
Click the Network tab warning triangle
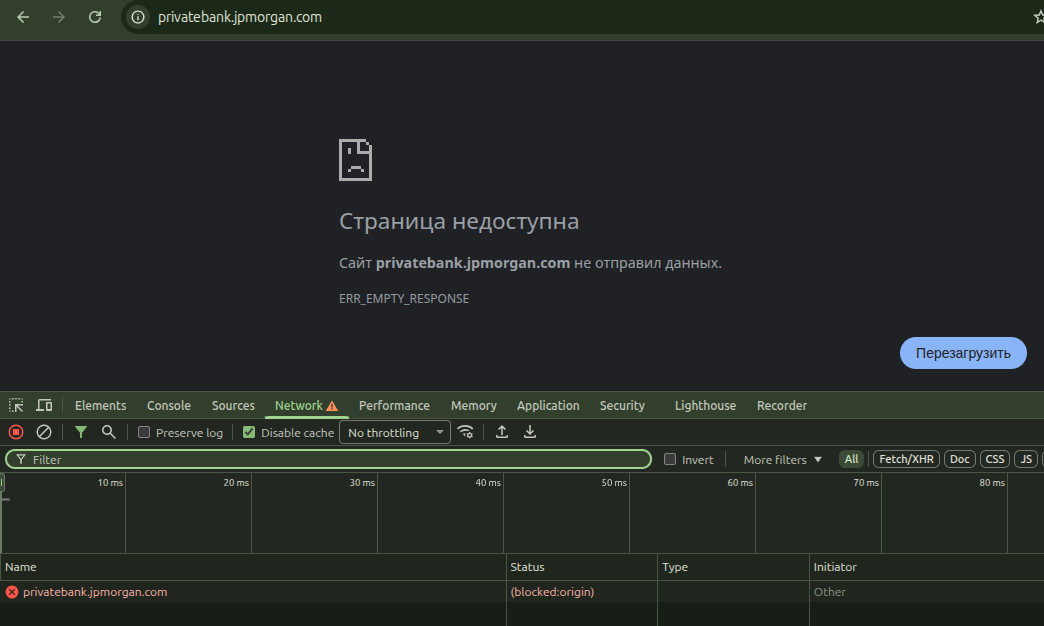[332, 406]
